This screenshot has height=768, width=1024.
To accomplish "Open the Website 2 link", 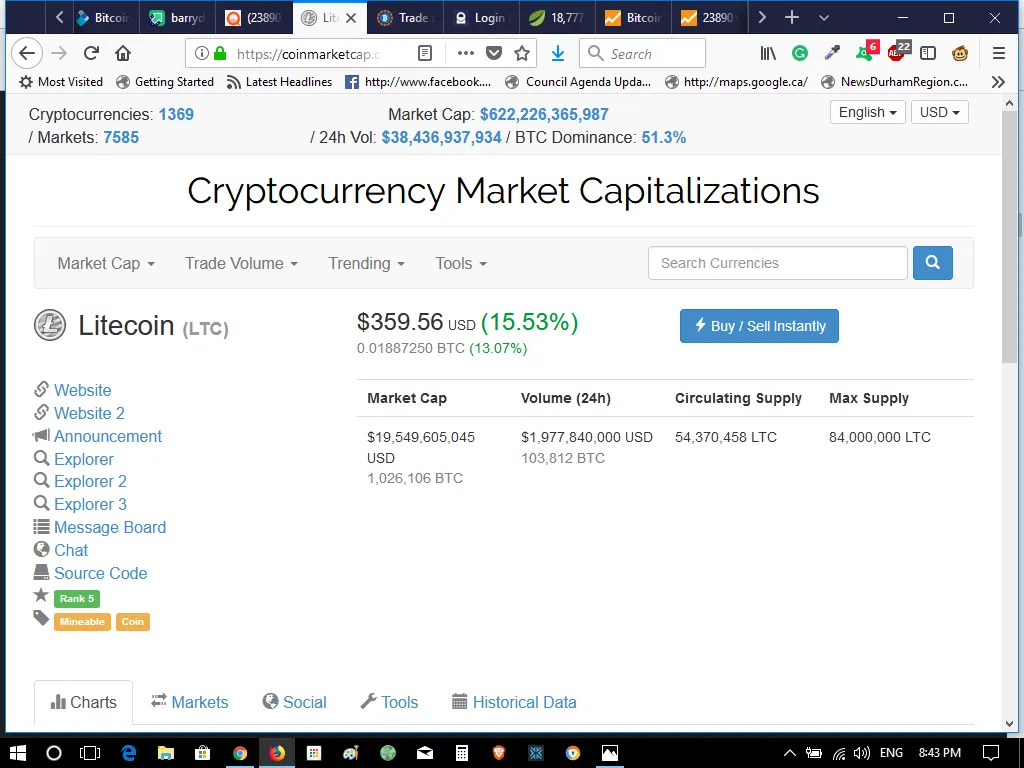I will 89,413.
